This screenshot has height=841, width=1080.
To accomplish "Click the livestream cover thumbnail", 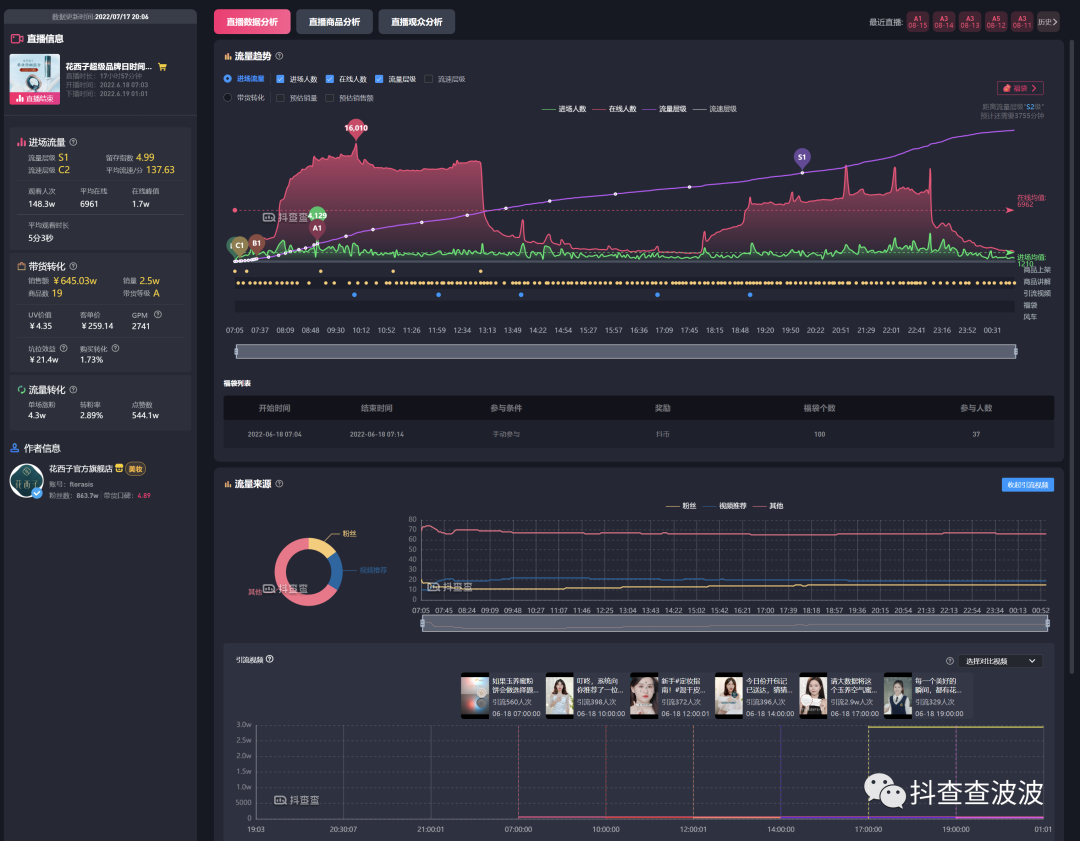I will [34, 79].
